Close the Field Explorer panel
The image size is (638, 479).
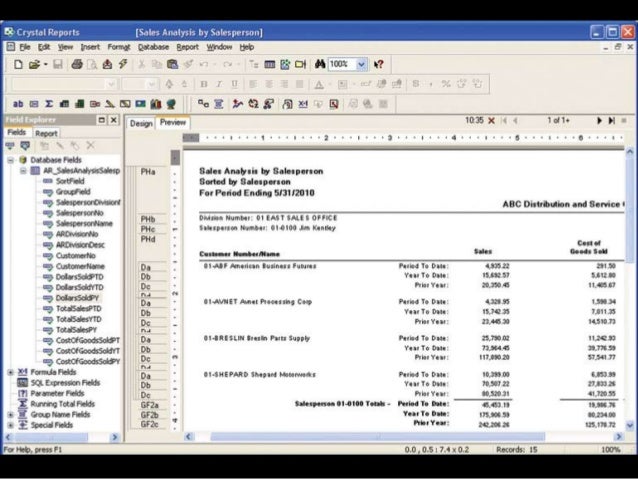114,120
